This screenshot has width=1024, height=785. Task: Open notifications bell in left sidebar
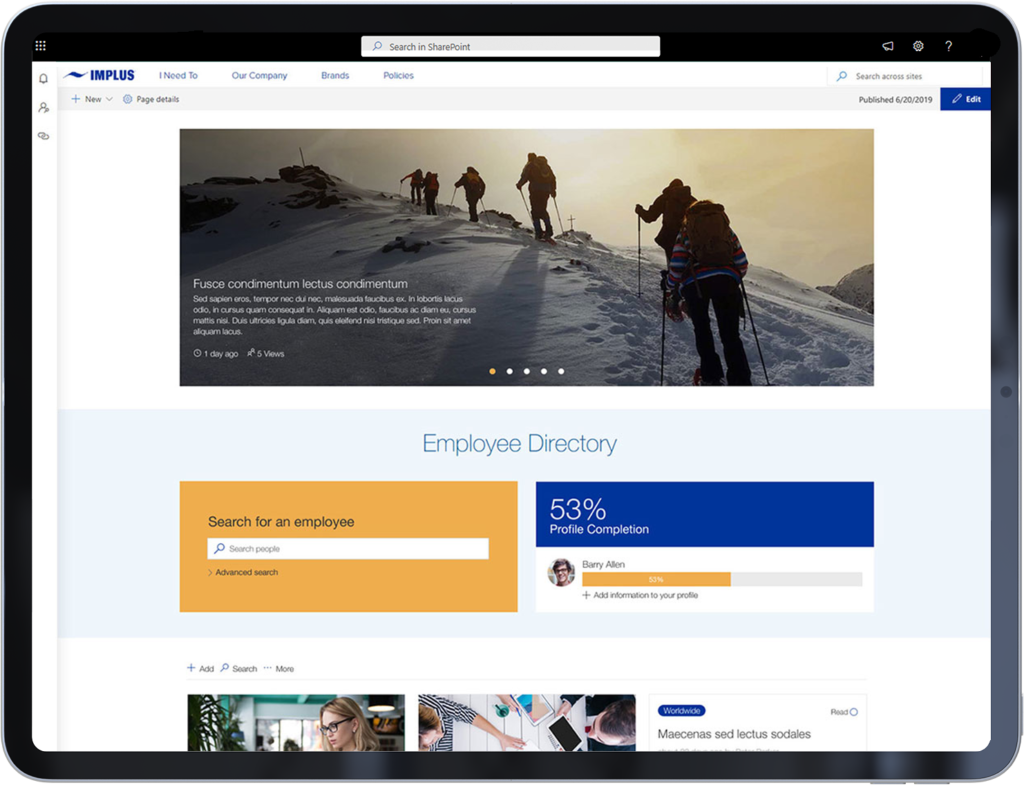(42, 77)
